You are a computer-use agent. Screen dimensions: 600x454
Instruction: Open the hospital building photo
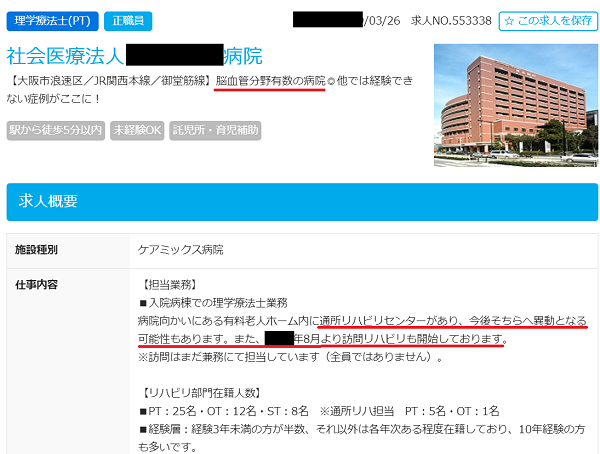[x=516, y=105]
